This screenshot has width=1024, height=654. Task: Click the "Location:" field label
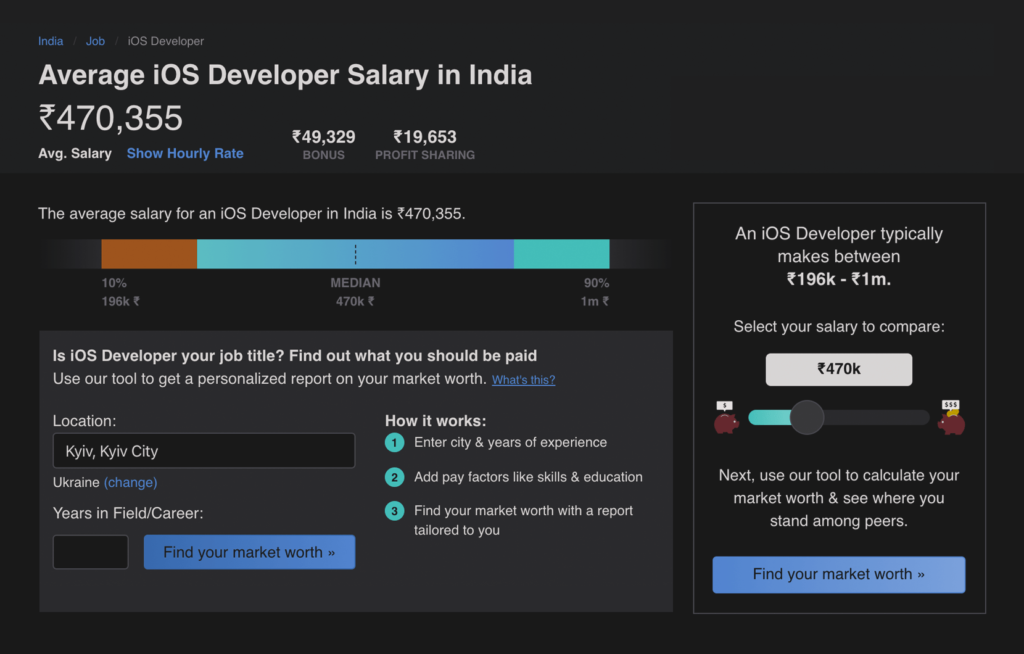pyautogui.click(x=84, y=421)
